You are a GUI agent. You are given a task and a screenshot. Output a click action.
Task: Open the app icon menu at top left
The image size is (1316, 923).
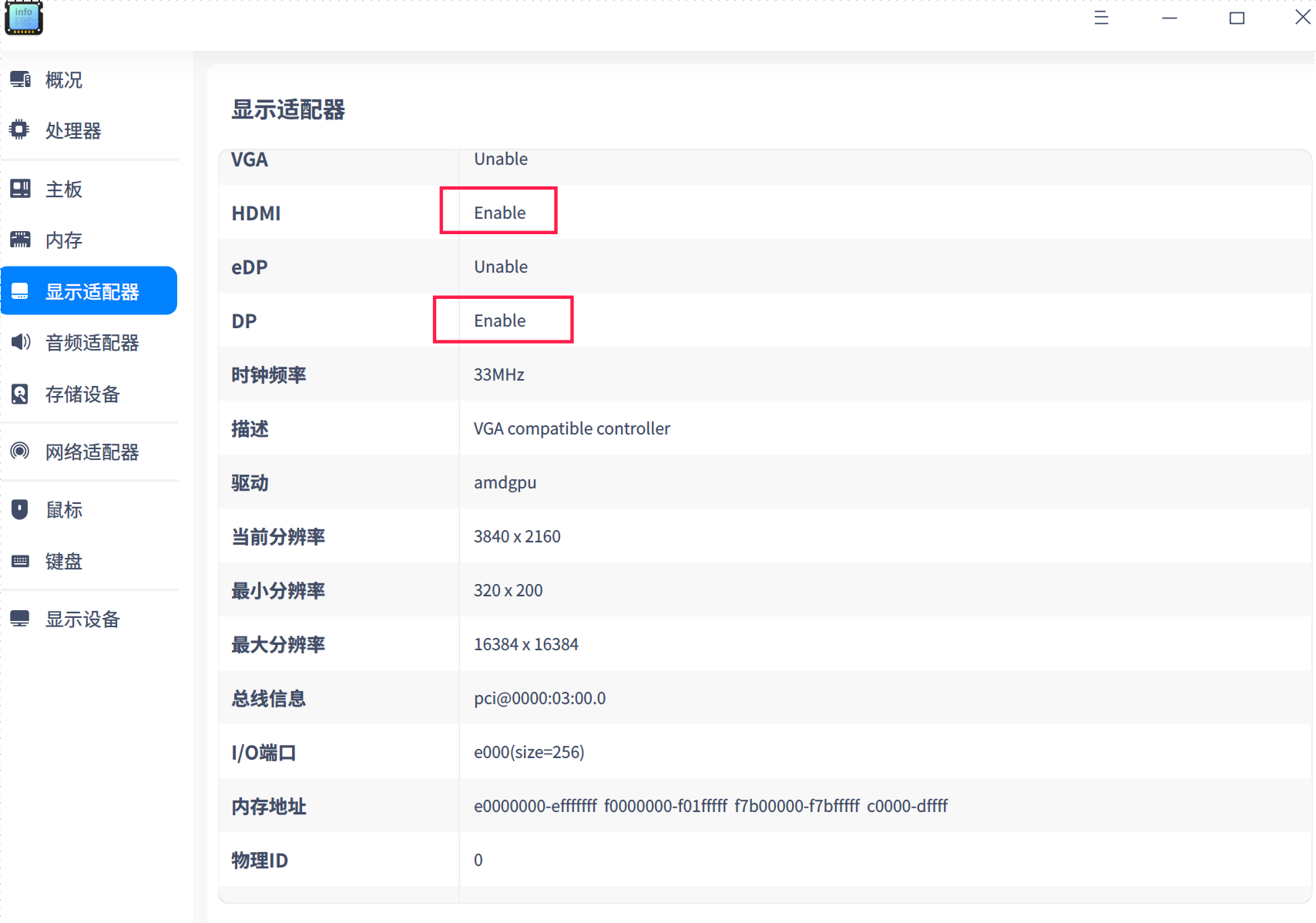[23, 18]
